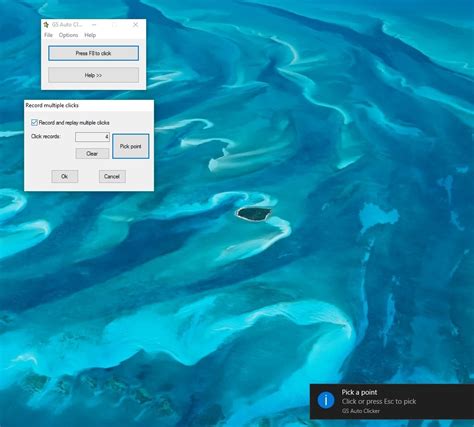Close the GS Auto Clicker window
Screen dimensions: 474x427
click(x=135, y=25)
